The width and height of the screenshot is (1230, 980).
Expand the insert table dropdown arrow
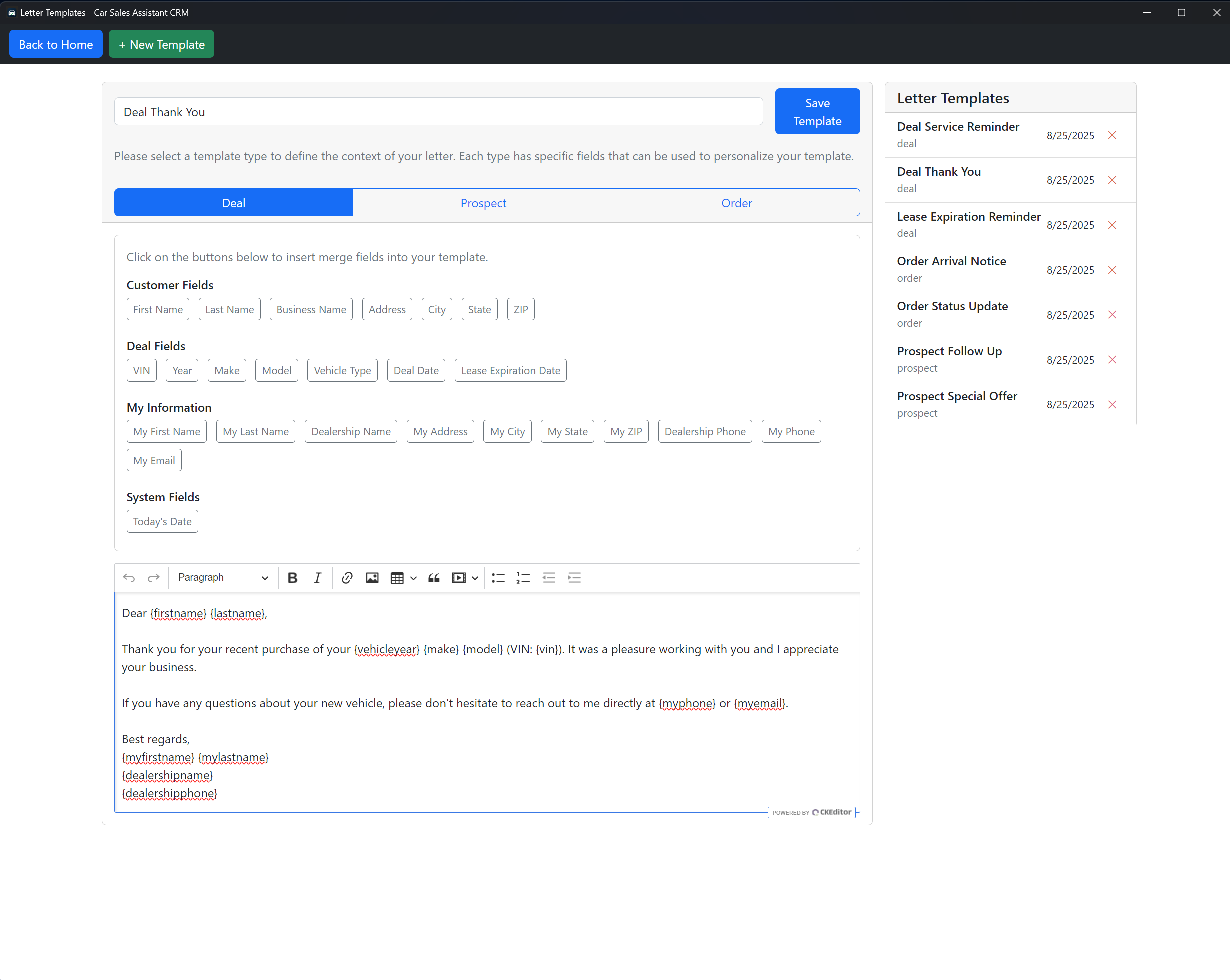point(413,578)
